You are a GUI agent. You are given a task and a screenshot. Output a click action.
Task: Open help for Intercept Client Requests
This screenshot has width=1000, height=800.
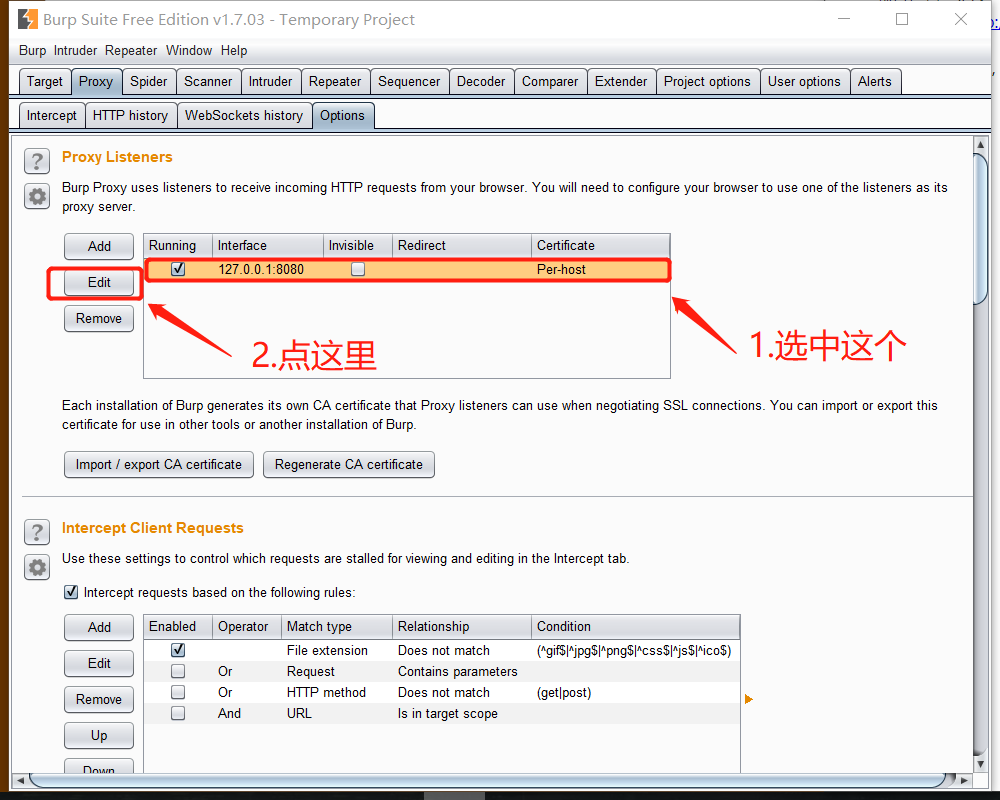click(x=37, y=532)
